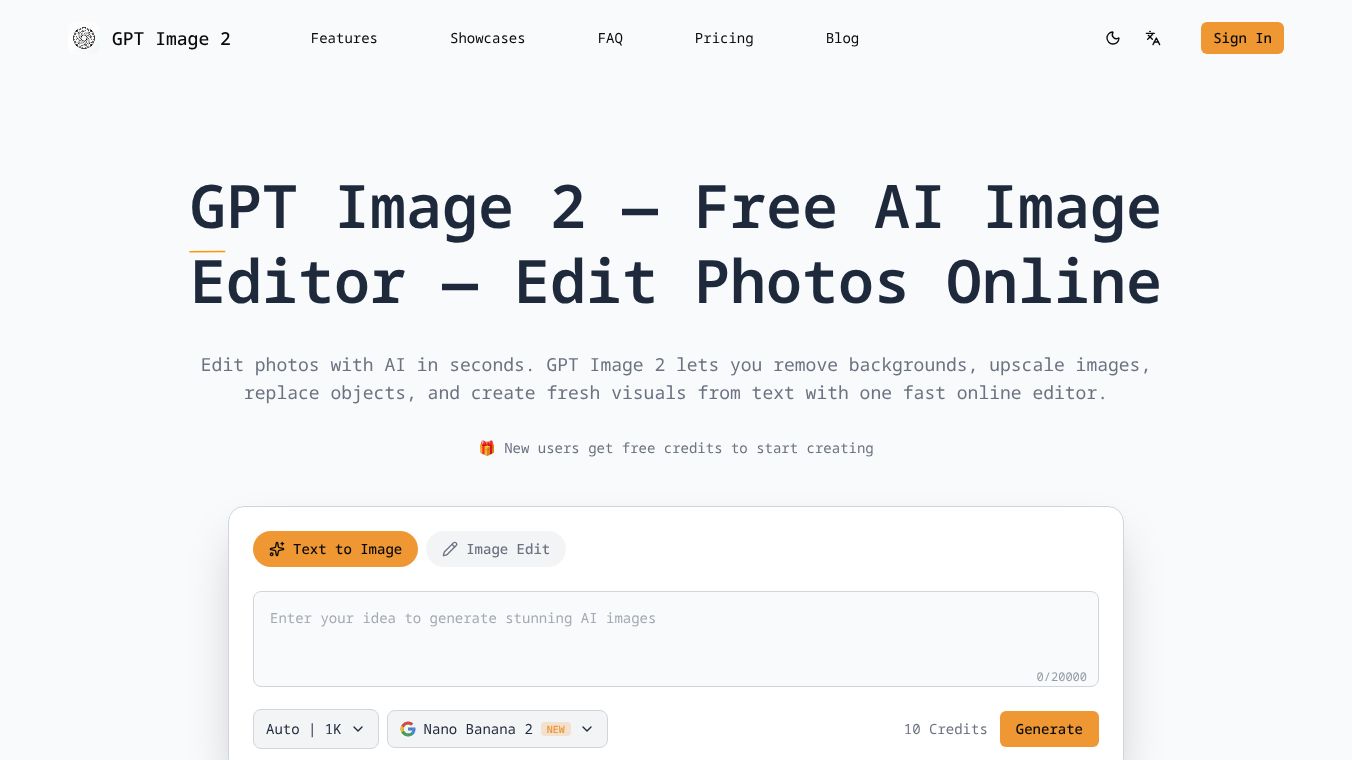Click the GPT Image 2 brand name

click(x=171, y=39)
